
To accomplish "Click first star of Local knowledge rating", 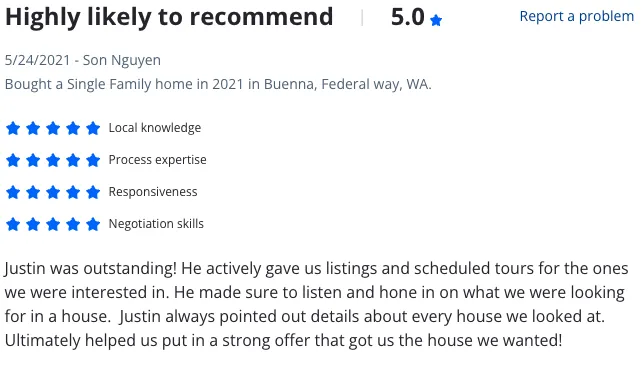I will pyautogui.click(x=13, y=128).
